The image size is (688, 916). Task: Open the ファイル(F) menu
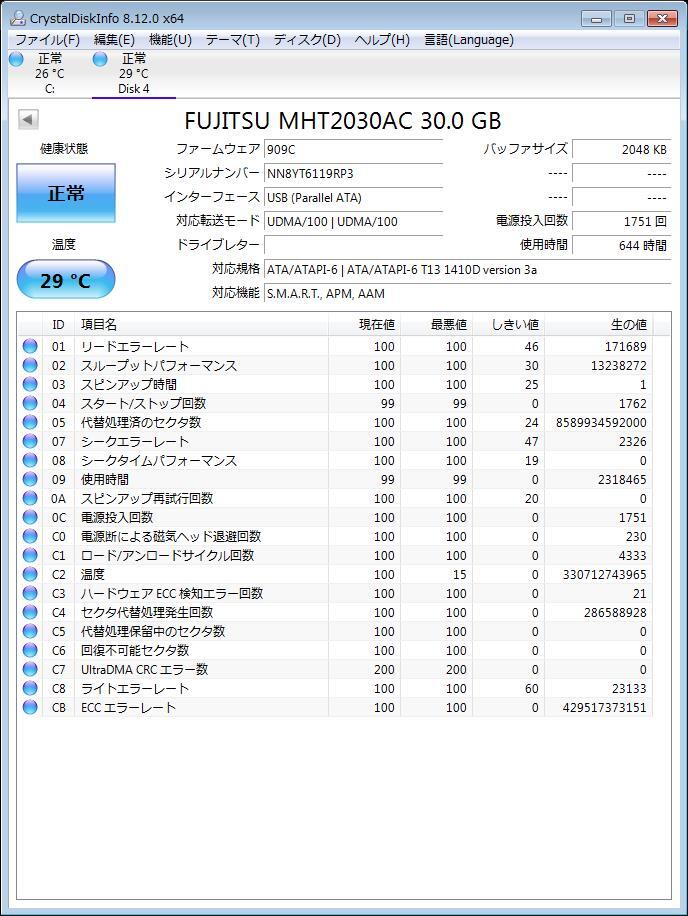(47, 40)
